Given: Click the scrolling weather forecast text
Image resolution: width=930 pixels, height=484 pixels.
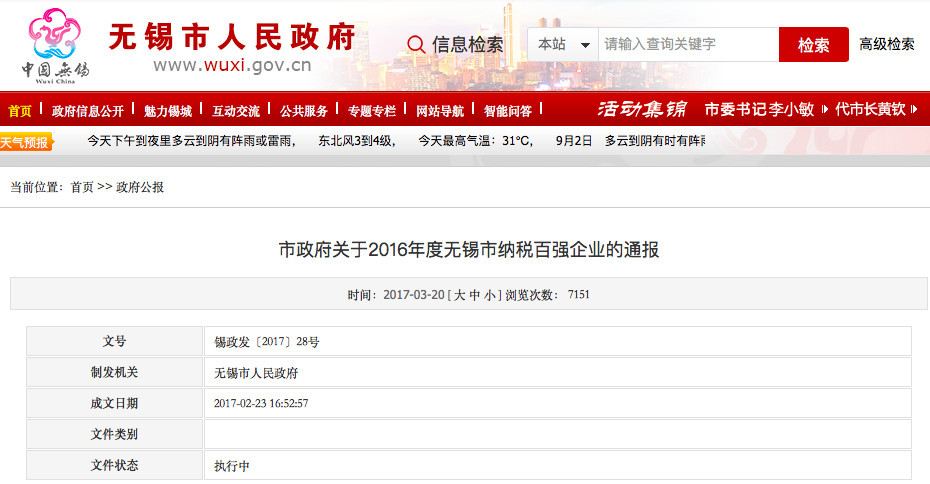Looking at the screenshot, I should coord(396,141).
